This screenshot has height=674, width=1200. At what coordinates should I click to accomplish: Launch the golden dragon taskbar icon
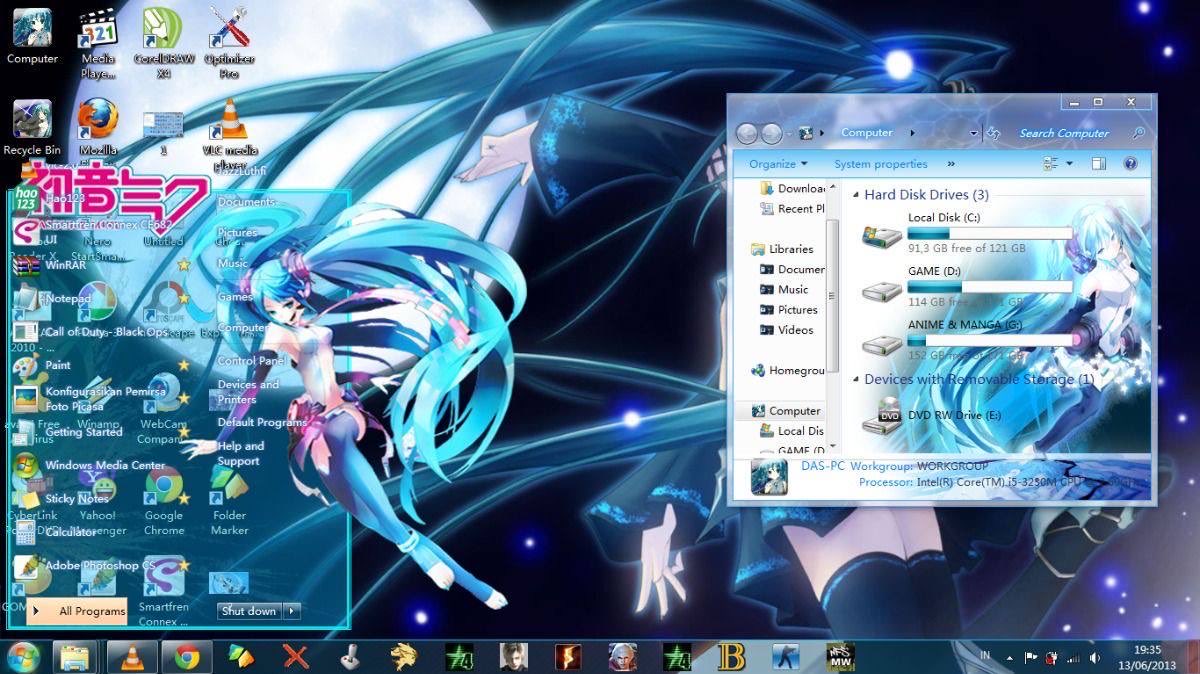[x=404, y=657]
